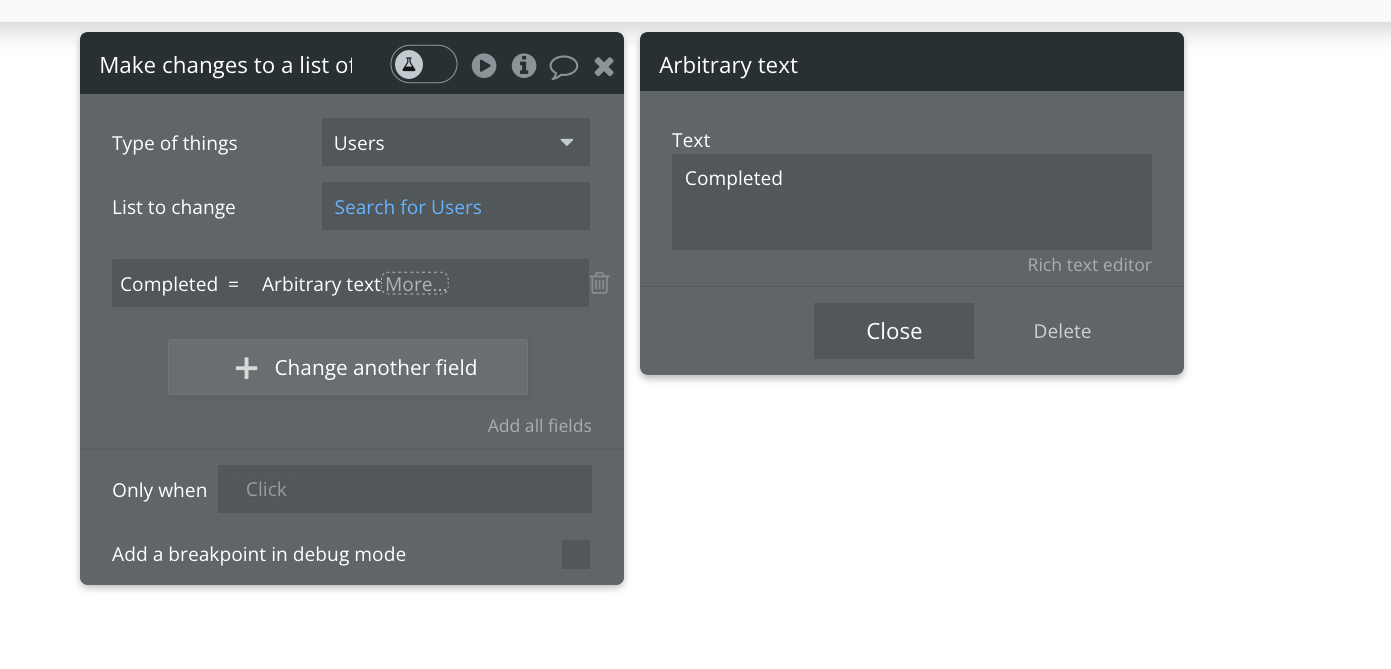This screenshot has width=1391, height=669.
Task: Click the More... expression extender
Action: click(415, 284)
